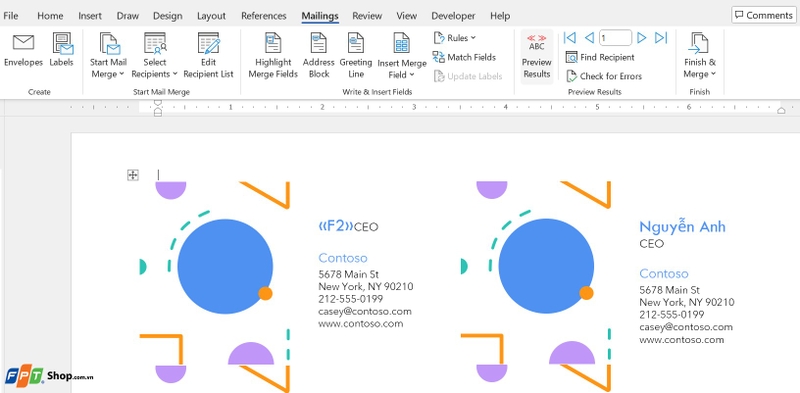The image size is (800, 393).
Task: Click the Insert Merge Field icon
Action: (402, 43)
